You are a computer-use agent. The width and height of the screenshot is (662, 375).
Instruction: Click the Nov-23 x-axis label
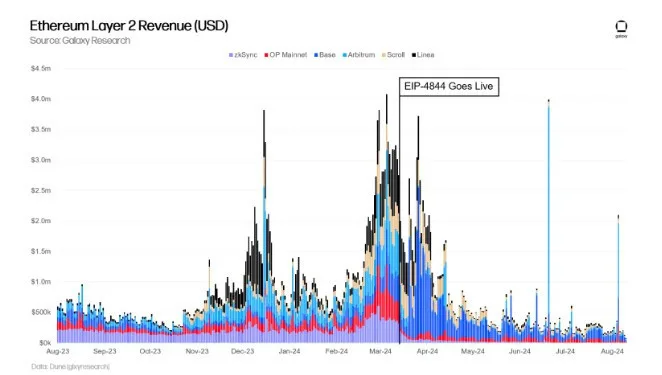point(197,351)
